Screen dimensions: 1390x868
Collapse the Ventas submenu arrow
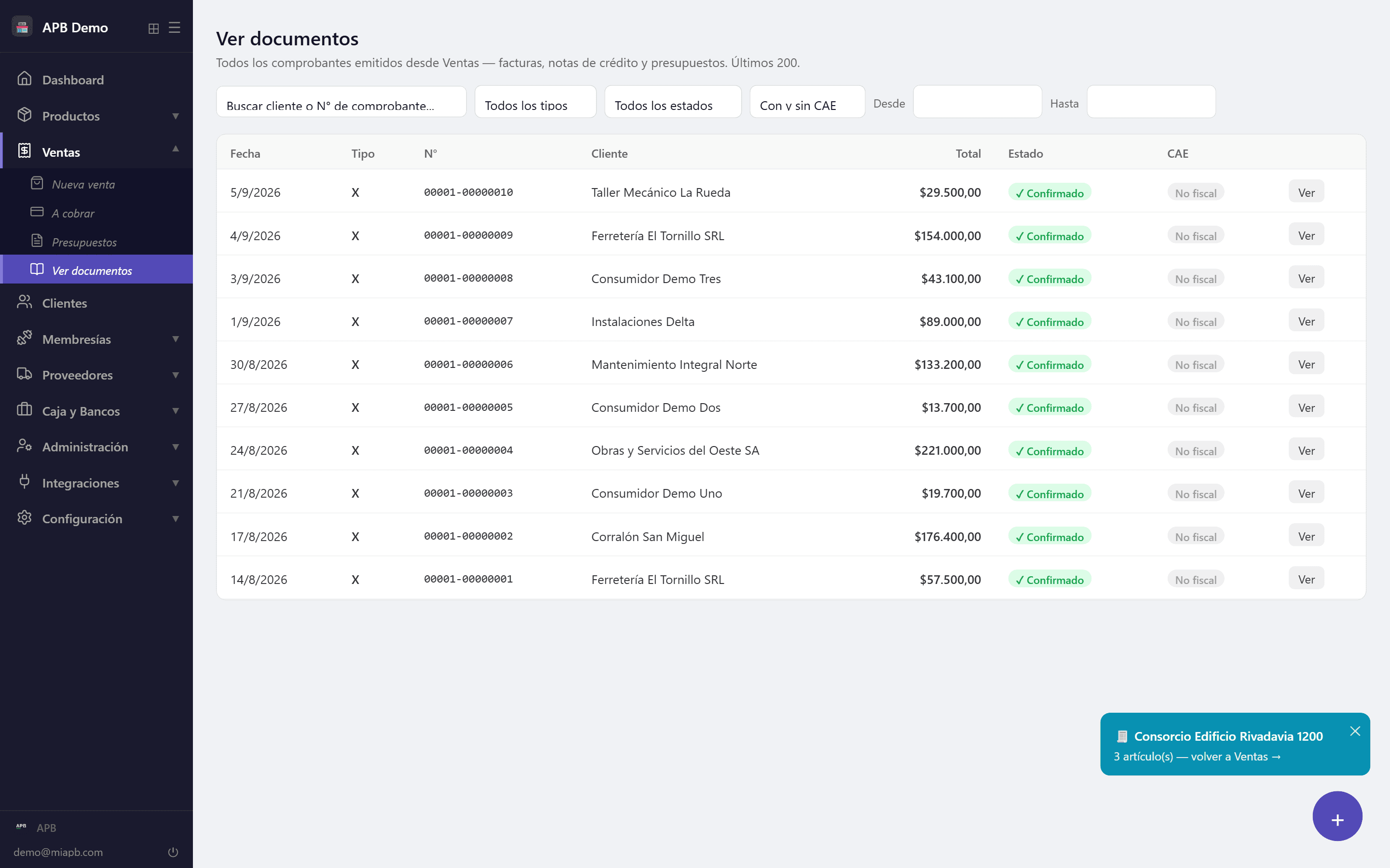pos(176,149)
